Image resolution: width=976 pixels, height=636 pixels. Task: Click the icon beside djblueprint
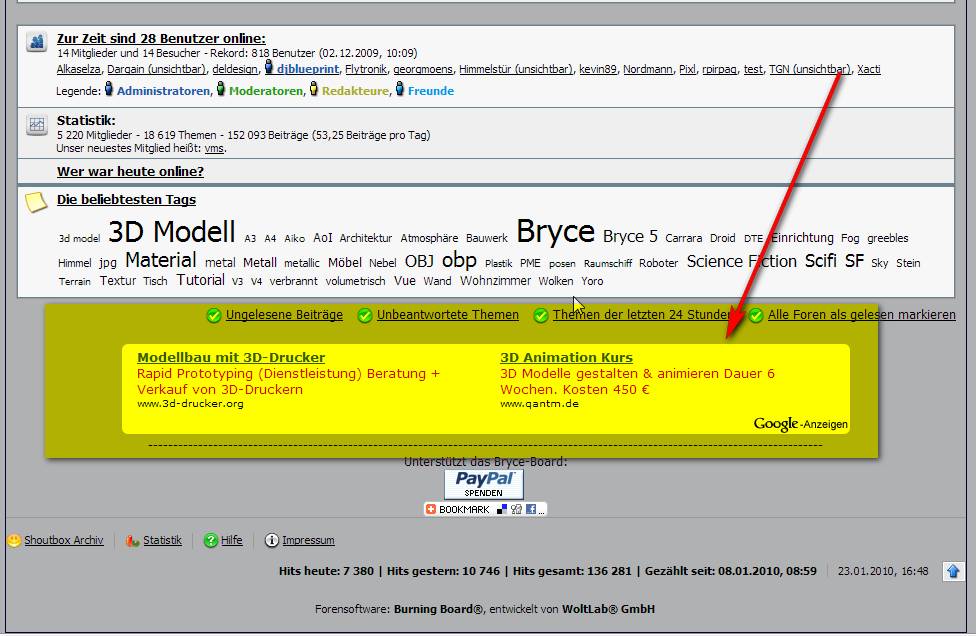[x=269, y=67]
